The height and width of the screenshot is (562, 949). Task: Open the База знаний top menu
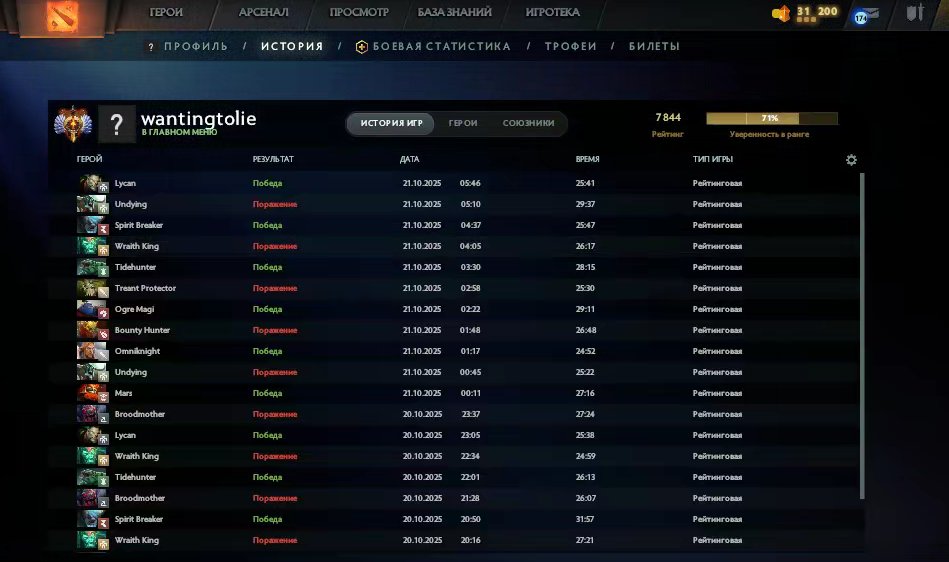tap(456, 13)
